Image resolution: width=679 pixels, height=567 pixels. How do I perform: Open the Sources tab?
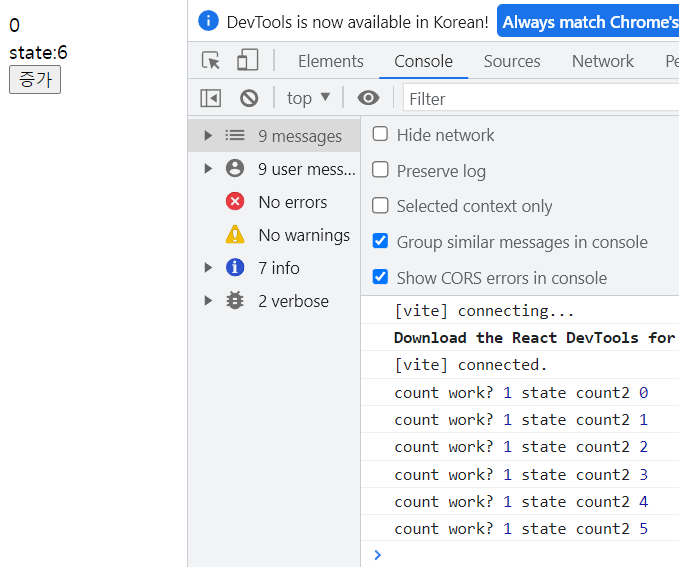click(x=512, y=61)
